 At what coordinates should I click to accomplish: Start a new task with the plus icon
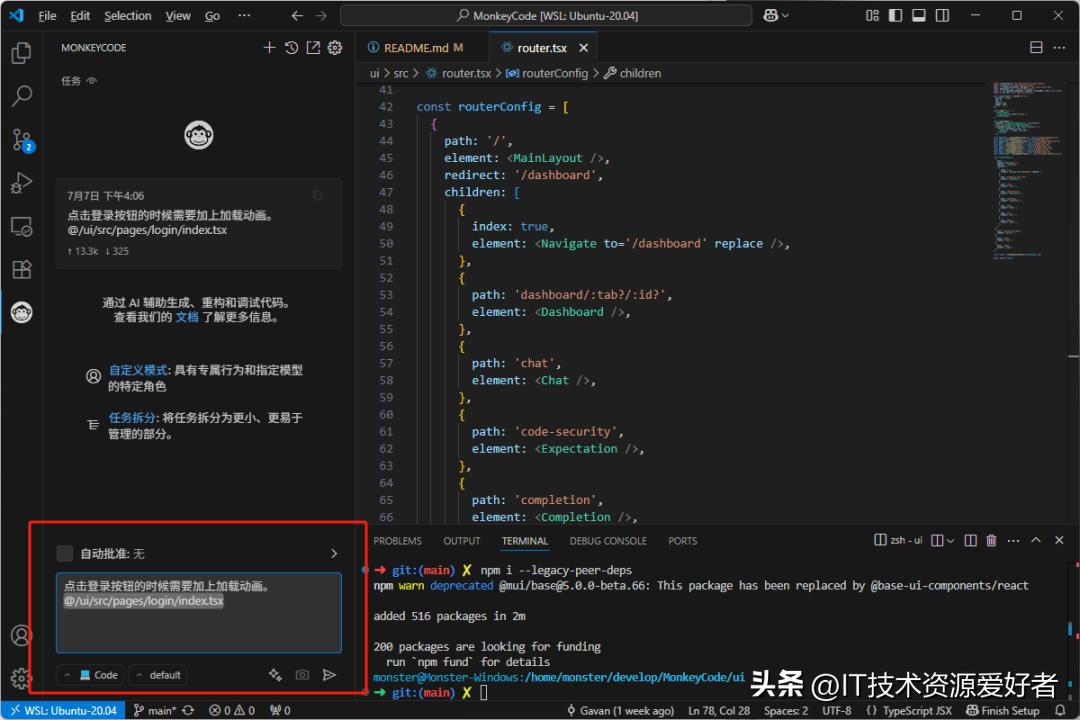[x=268, y=47]
